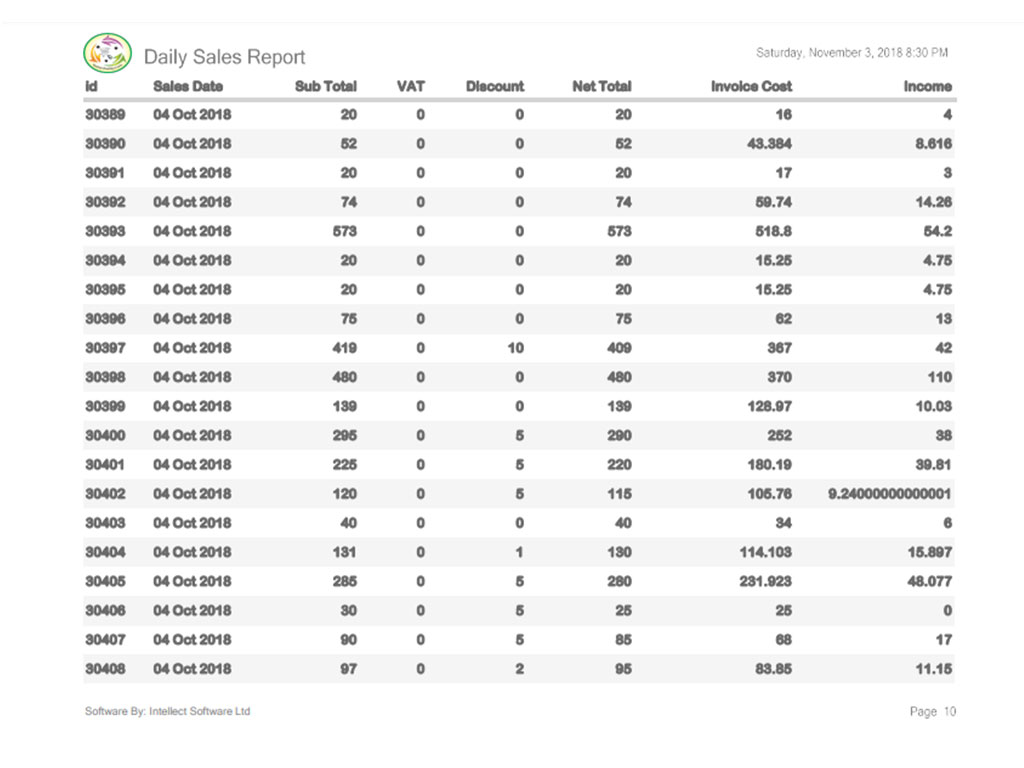1024x768 pixels.
Task: Select the Sub Total column header
Action: click(325, 86)
